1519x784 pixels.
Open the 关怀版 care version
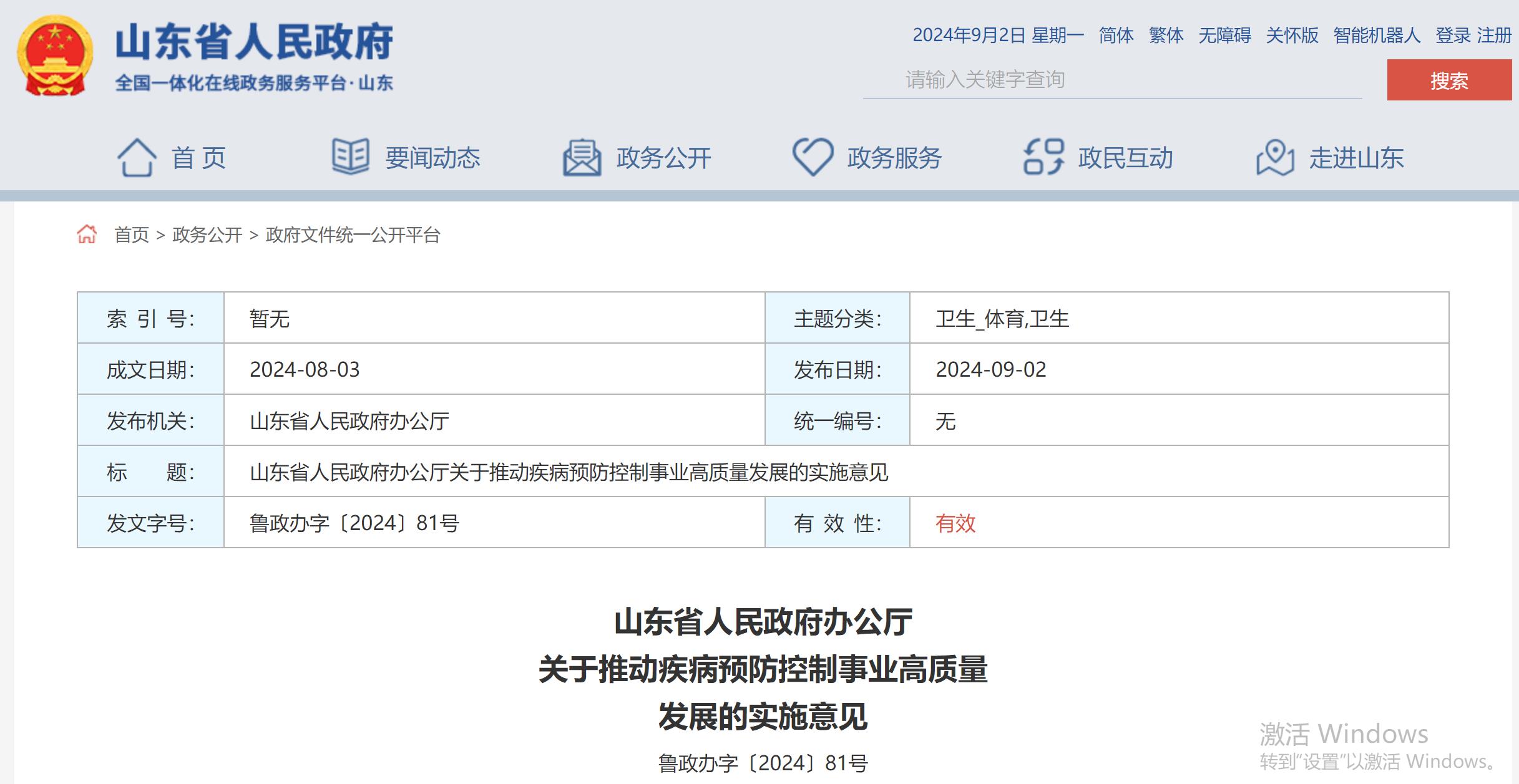pos(1292,36)
